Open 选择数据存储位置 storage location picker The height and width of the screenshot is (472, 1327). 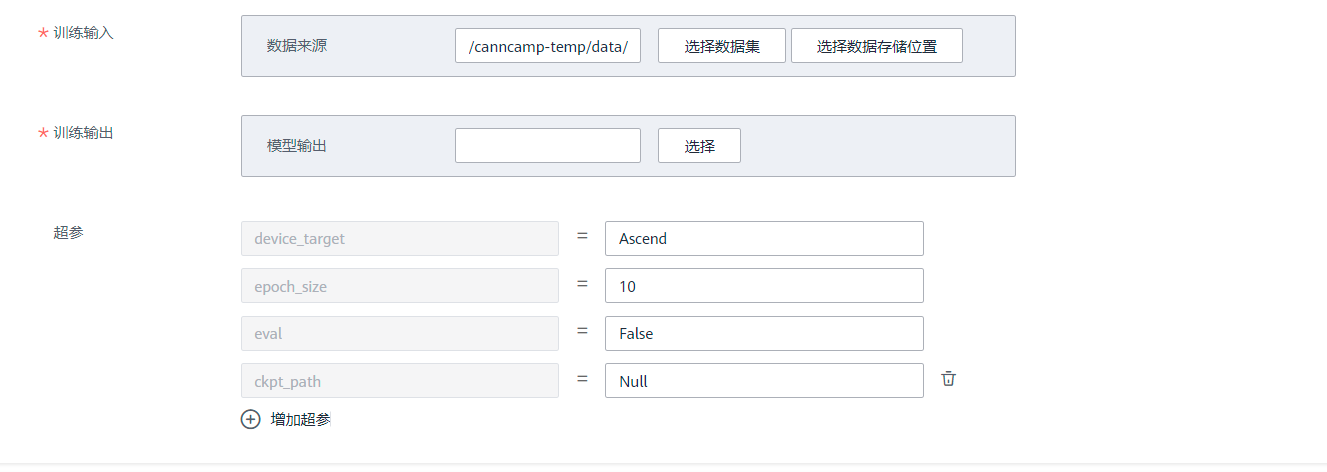click(x=876, y=46)
